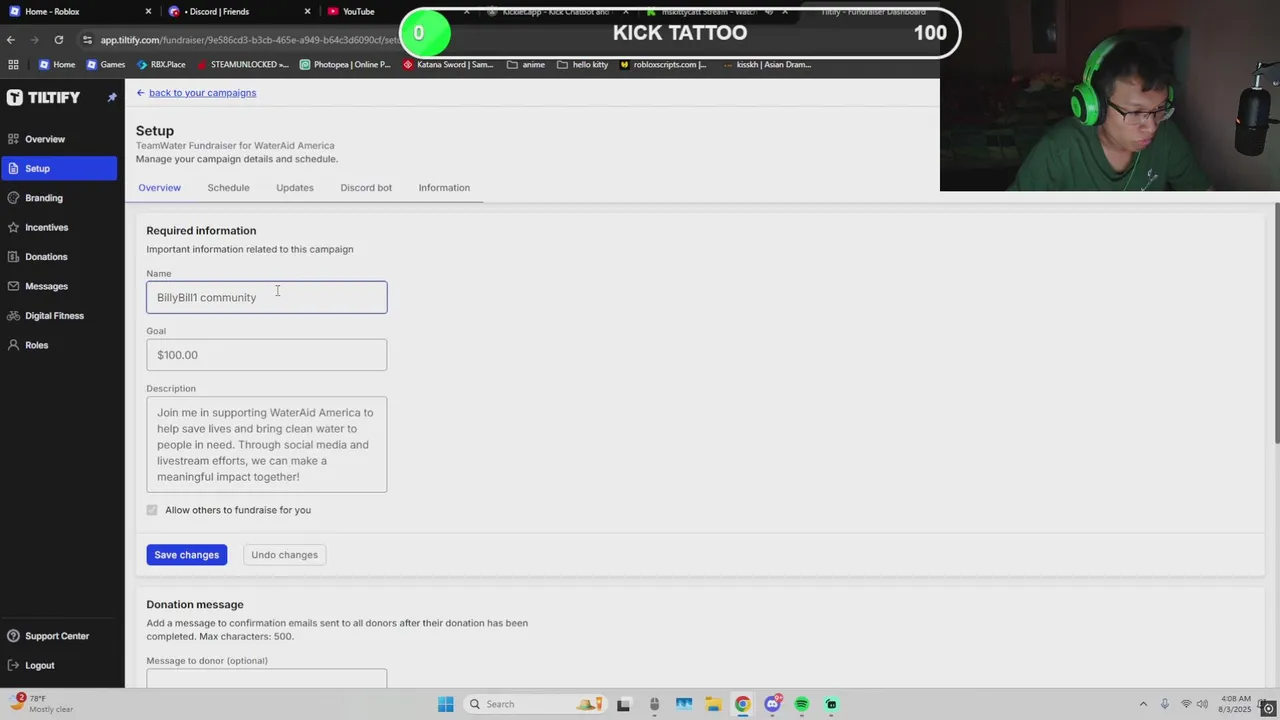
Task: Click the taskbar Search box
Action: coord(534,704)
